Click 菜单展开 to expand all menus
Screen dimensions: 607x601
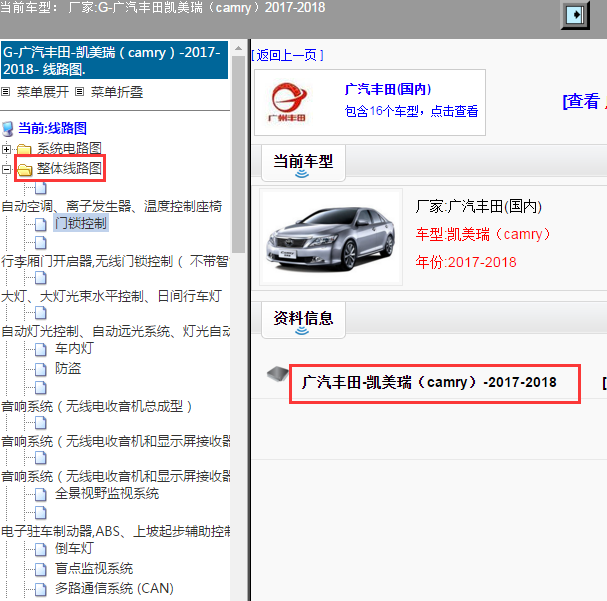coord(43,92)
